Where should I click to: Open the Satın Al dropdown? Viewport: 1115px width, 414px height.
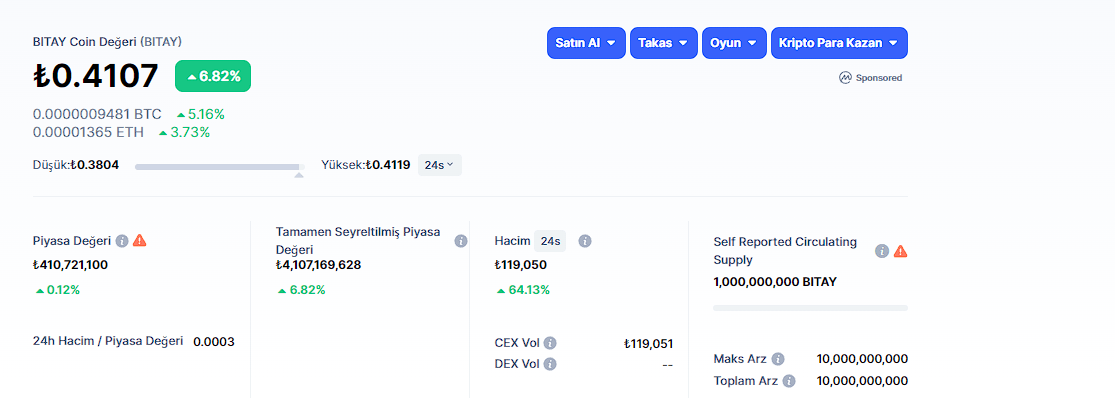pos(586,43)
